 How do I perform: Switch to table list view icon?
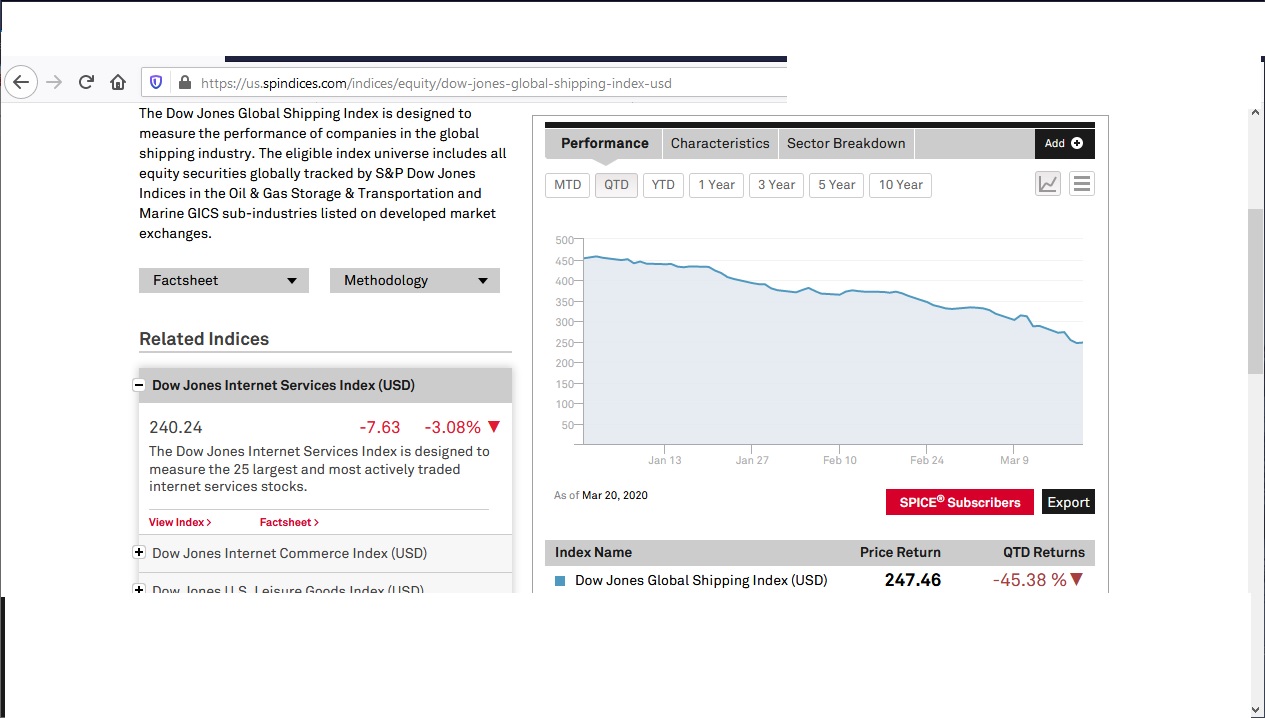click(x=1081, y=184)
